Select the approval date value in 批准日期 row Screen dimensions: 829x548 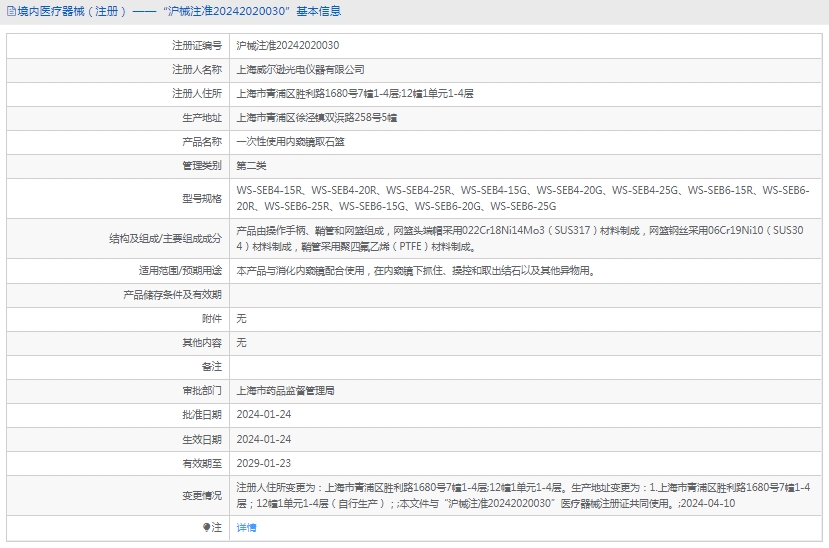[263, 415]
